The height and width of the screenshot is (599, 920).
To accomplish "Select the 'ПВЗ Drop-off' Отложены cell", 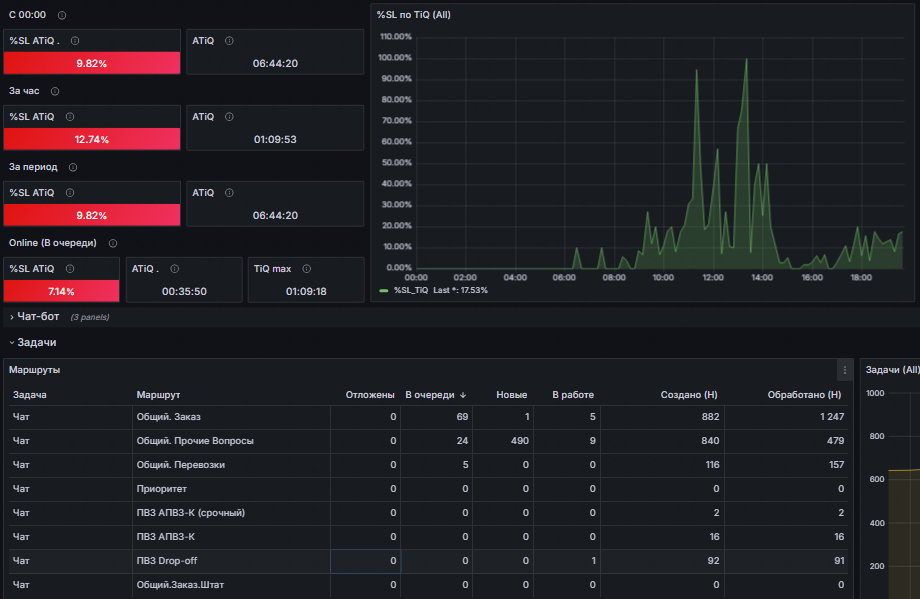I will point(366,561).
